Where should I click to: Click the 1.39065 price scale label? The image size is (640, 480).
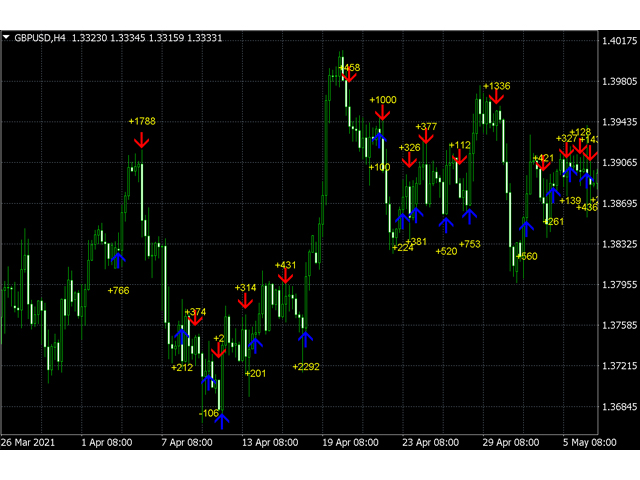coord(620,163)
